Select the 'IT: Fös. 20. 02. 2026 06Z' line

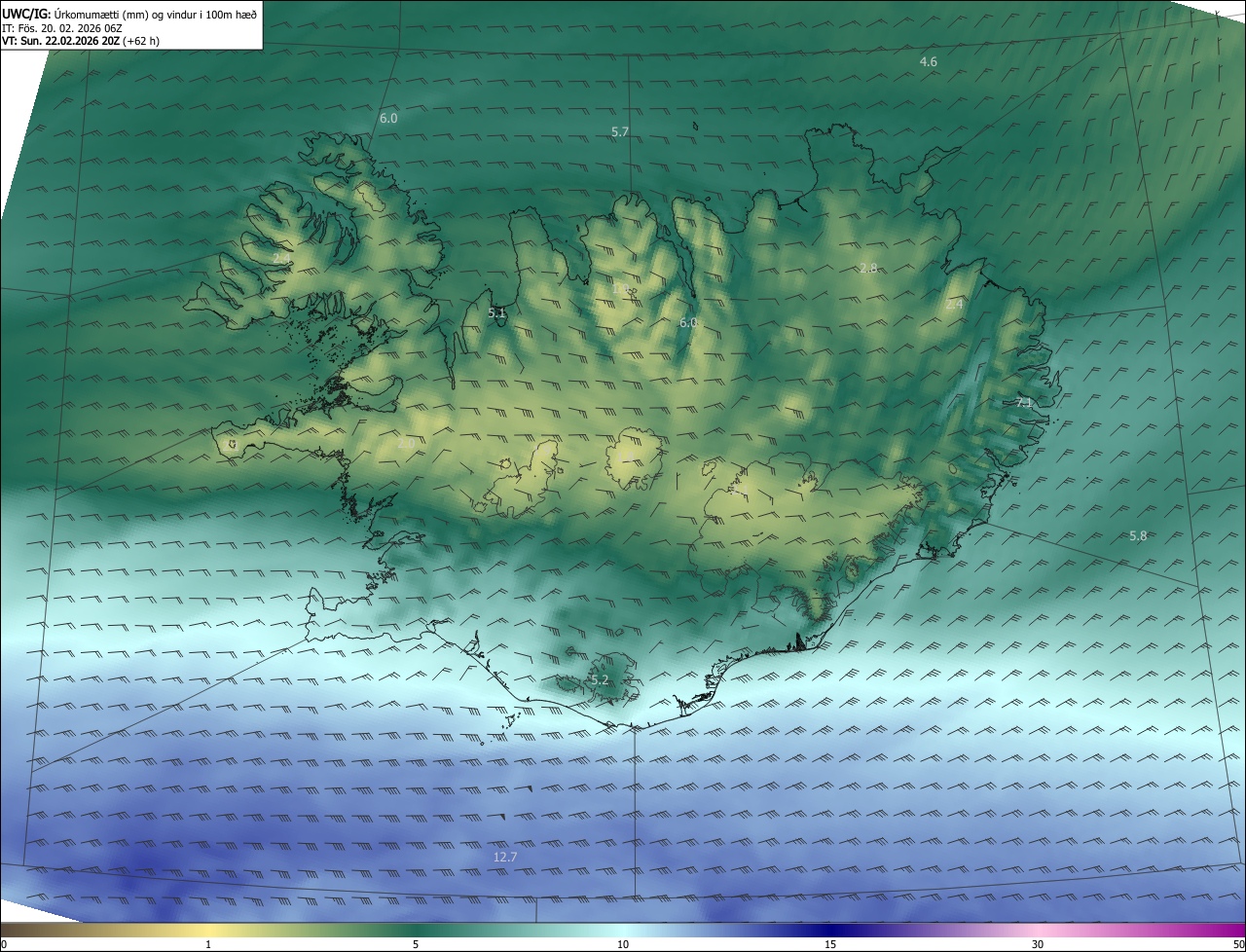(x=62, y=28)
